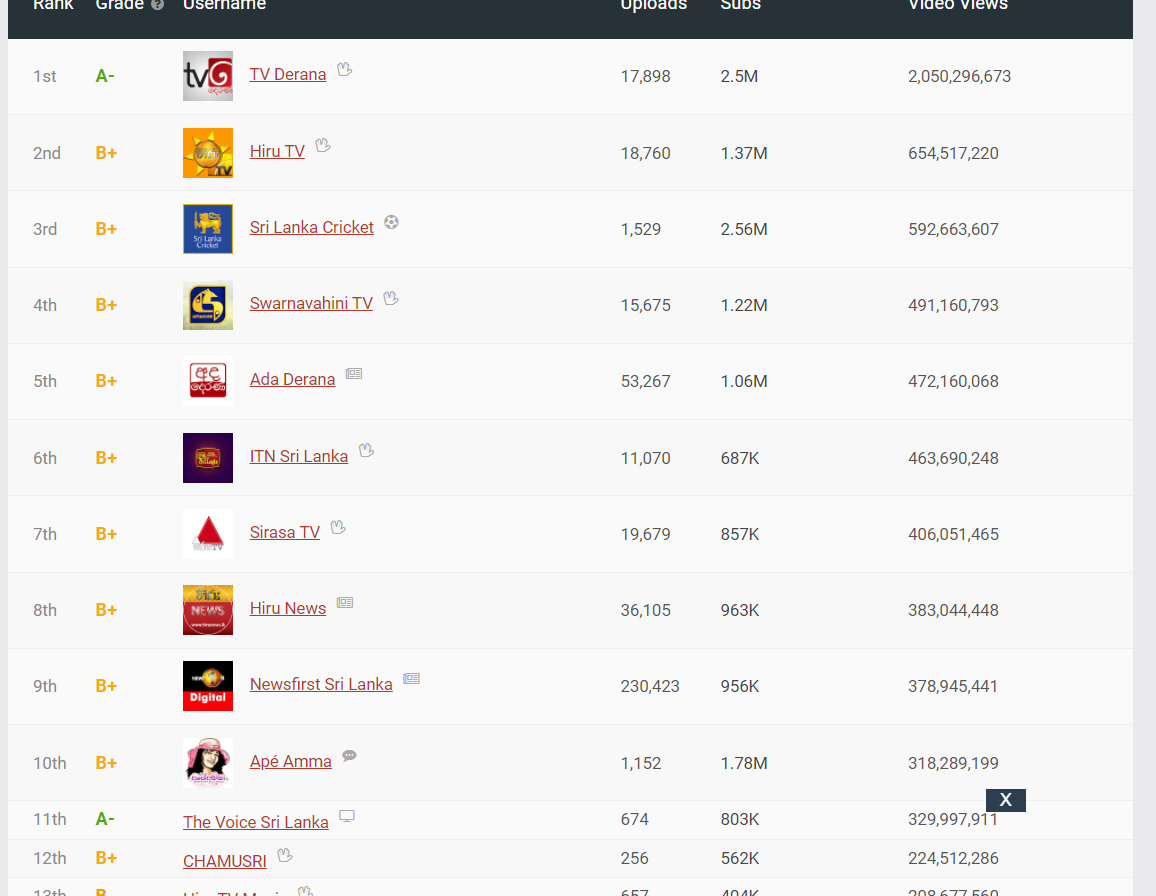Open the Swarnavahini TV channel link

pos(311,303)
